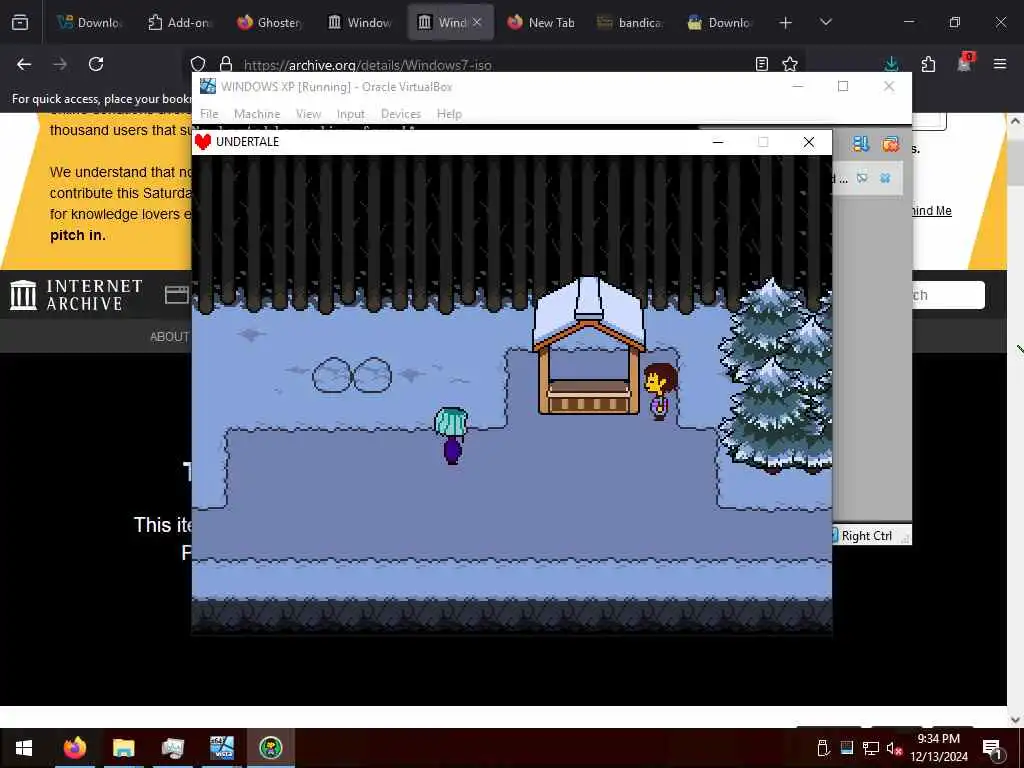This screenshot has width=1024, height=768.
Task: Open tracking protection shield icon
Action: 198,64
